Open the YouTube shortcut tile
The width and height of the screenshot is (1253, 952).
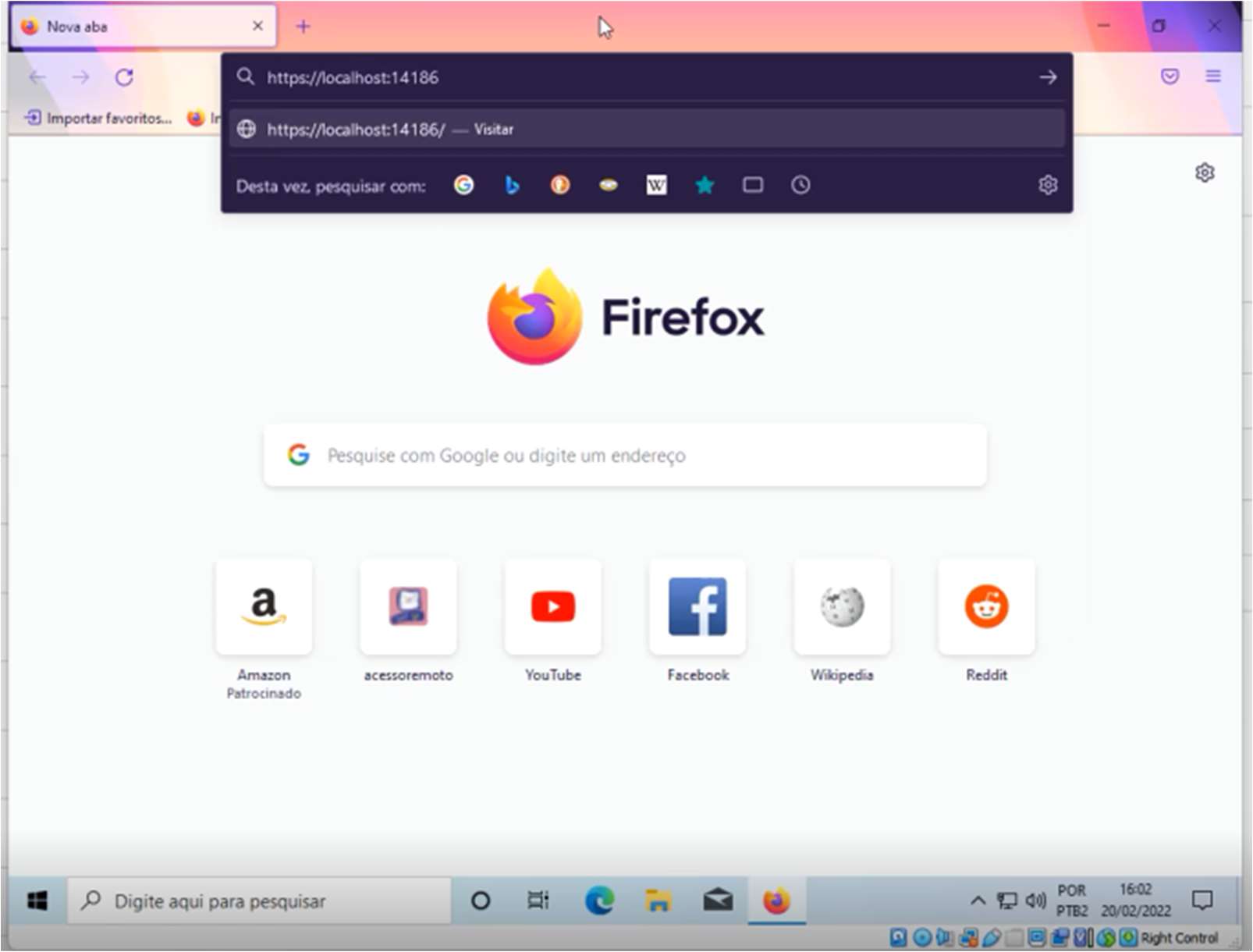553,606
